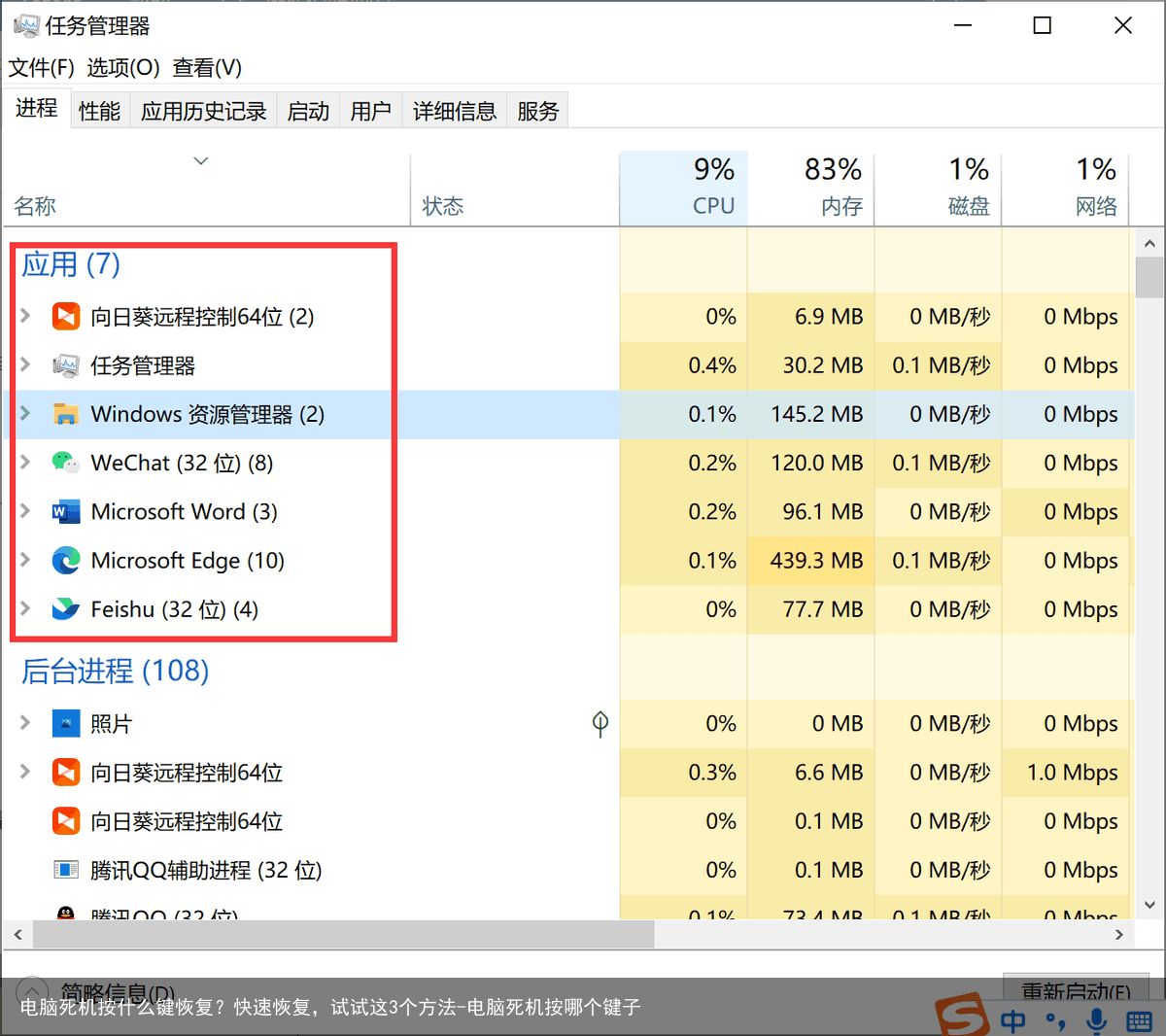Screen dimensions: 1166x1036
Task: Open the 查看 menu
Action: coord(206,68)
